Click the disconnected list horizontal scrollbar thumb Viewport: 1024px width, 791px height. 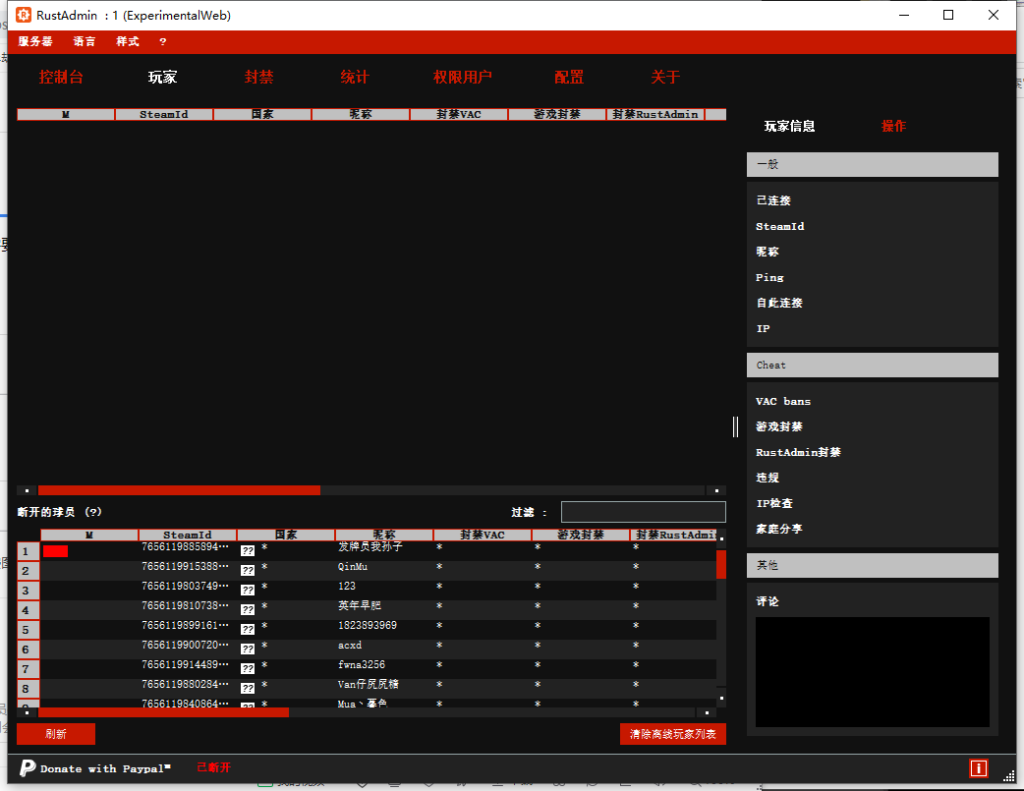coord(163,713)
